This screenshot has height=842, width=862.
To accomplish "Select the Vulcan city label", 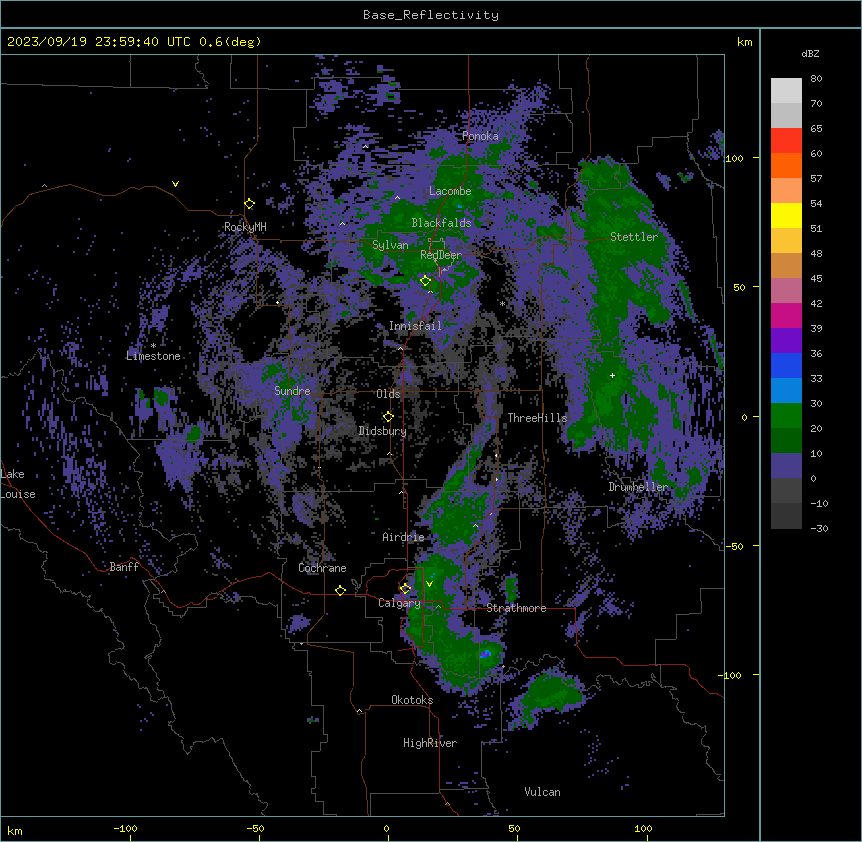I will [543, 792].
